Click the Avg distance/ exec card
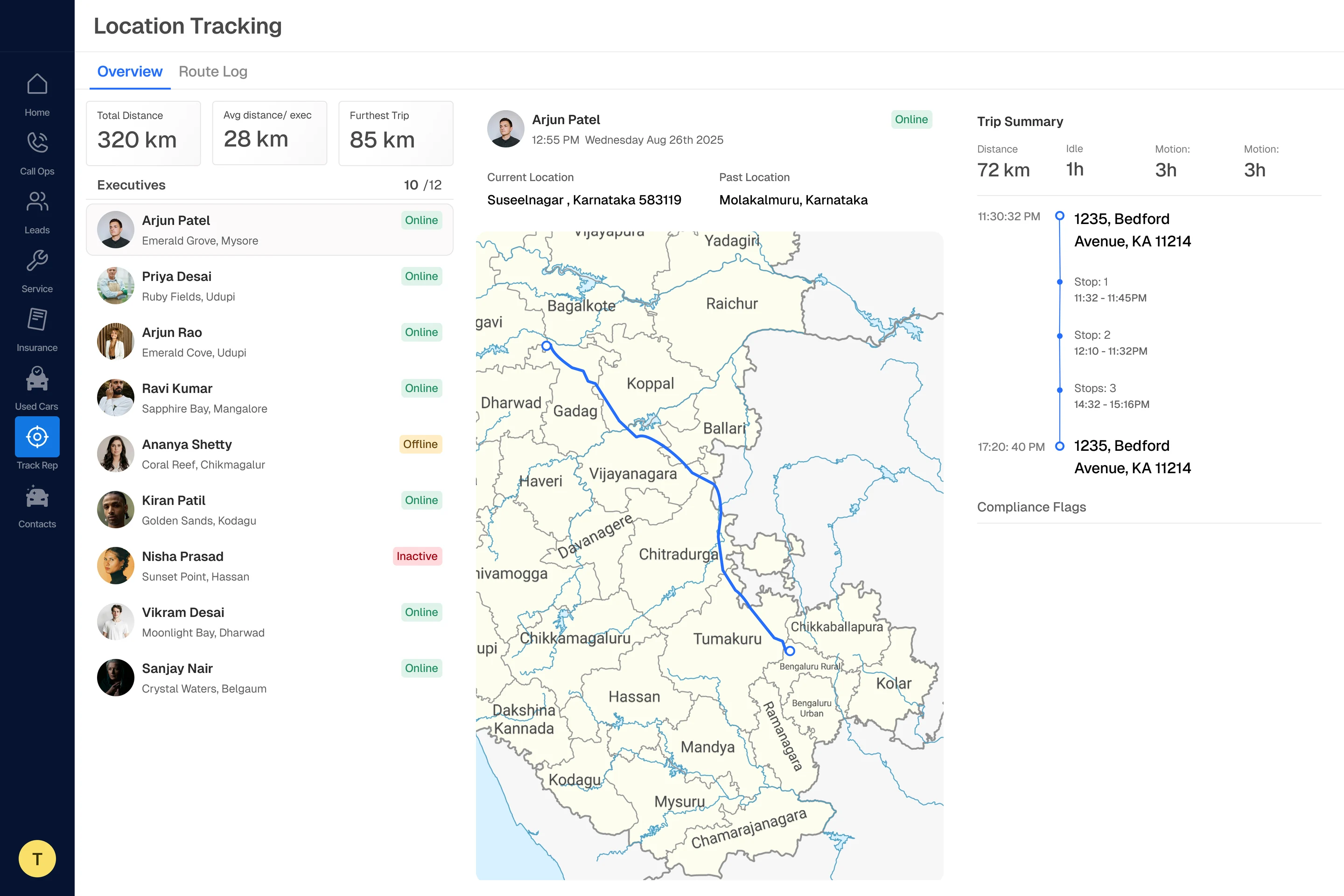1344x896 pixels. pos(270,133)
